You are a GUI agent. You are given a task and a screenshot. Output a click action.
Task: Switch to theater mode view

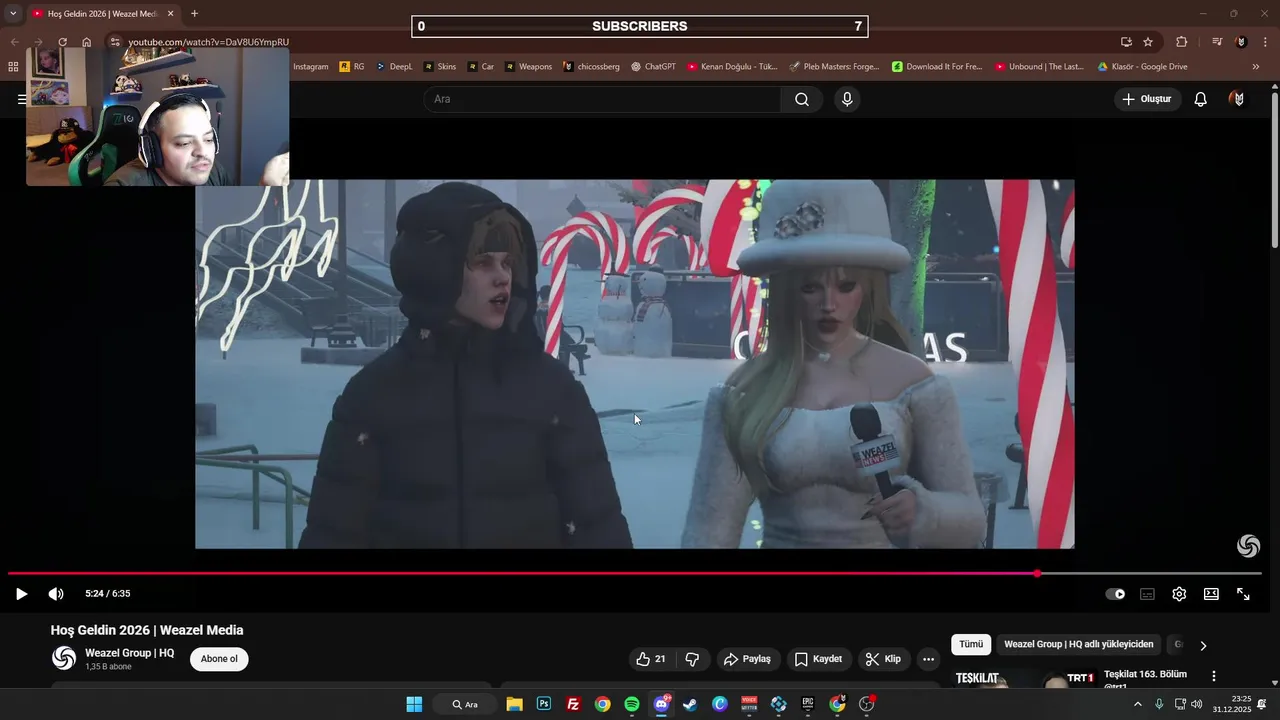point(1211,594)
